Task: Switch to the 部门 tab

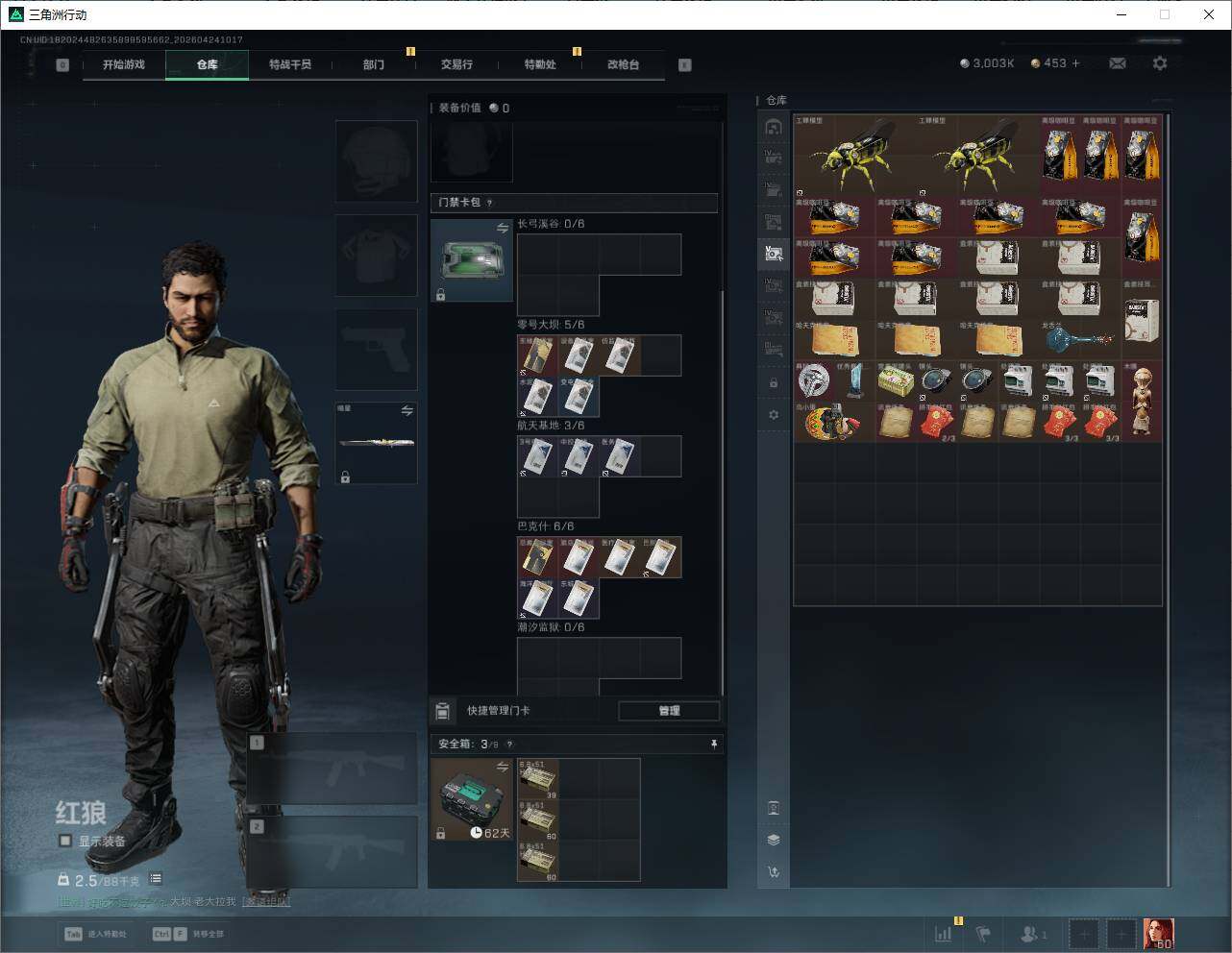Action: pos(373,64)
